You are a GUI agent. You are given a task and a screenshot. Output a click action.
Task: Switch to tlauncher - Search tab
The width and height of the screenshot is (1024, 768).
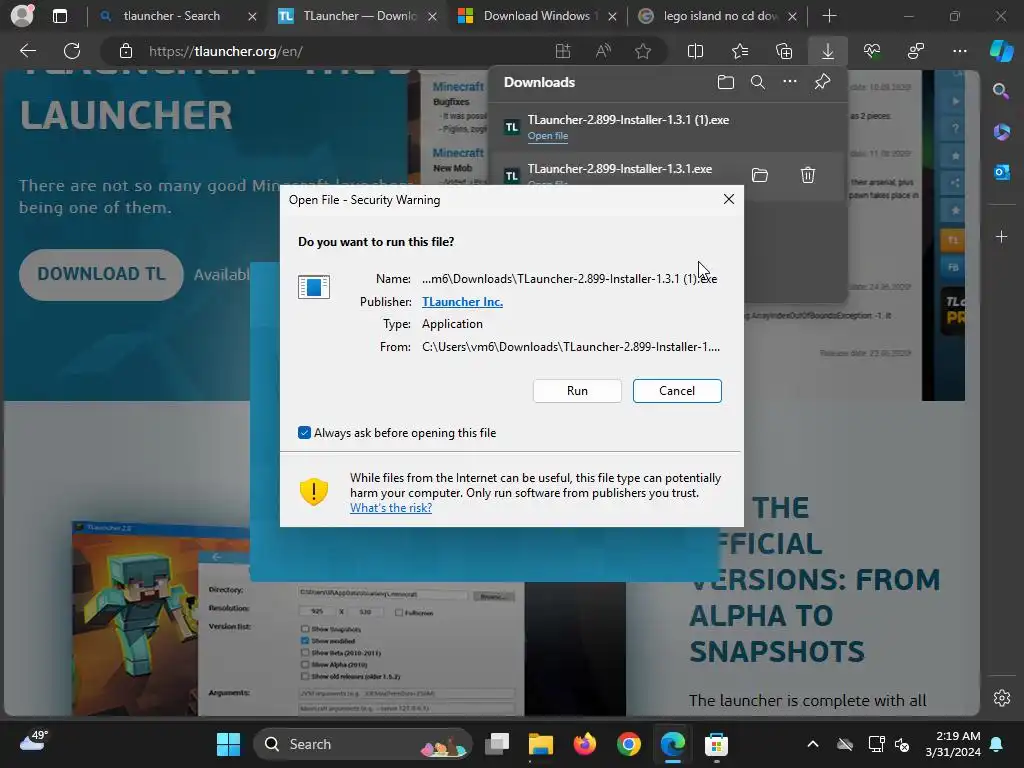click(171, 16)
